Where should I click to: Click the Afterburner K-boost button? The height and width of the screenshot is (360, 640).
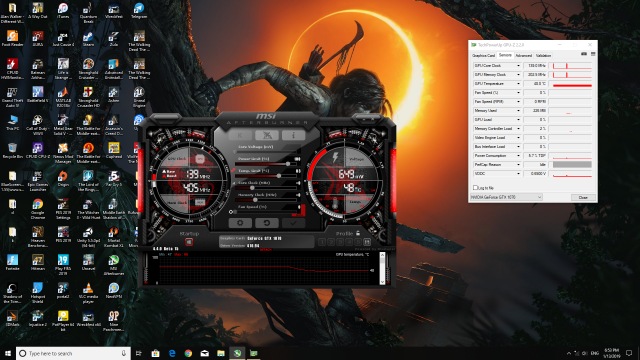[x=240, y=135]
